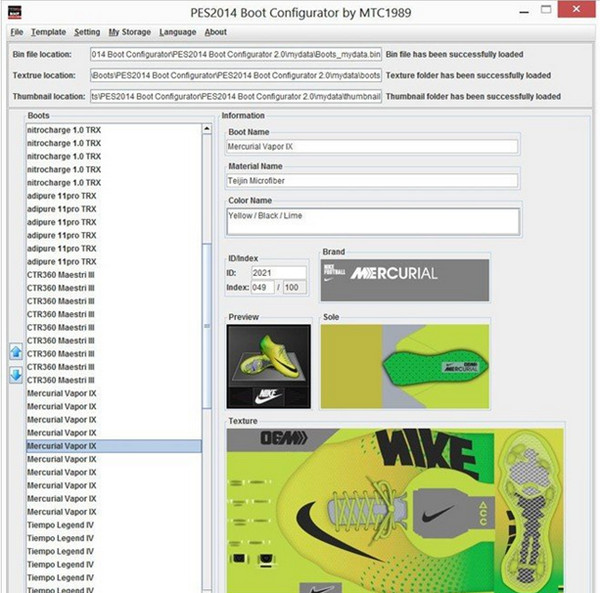Open the File menu
Viewport: 600px width, 593px height.
click(17, 32)
